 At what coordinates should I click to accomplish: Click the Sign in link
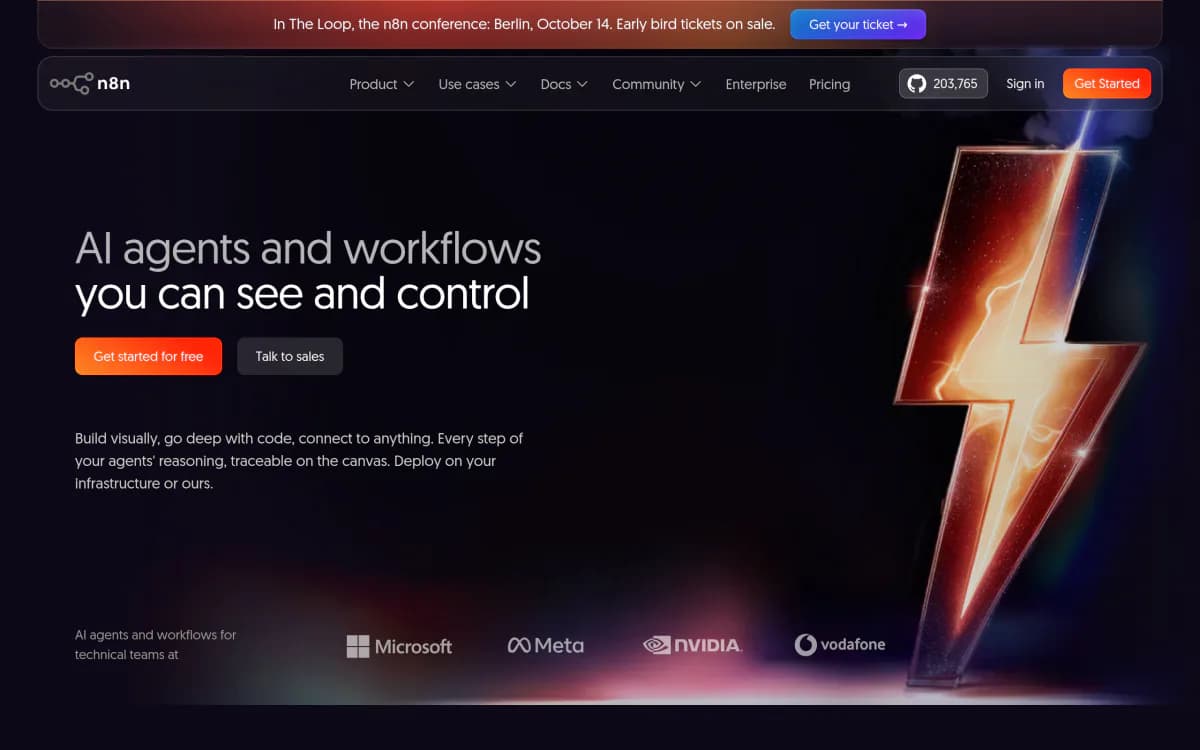point(1025,84)
